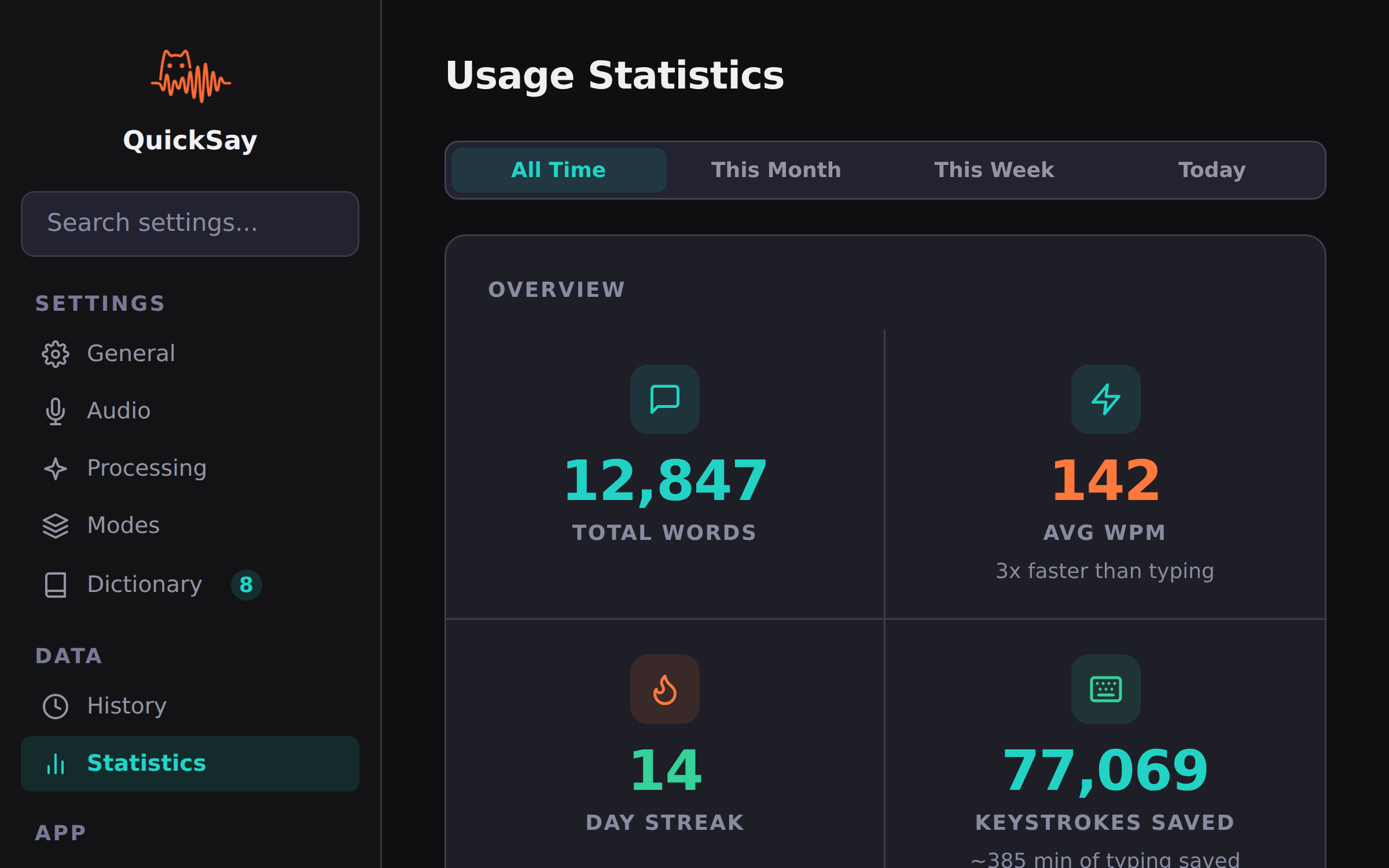The width and height of the screenshot is (1389, 868).
Task: Click the lightning bolt icon above Avg WPM
Action: tap(1105, 398)
